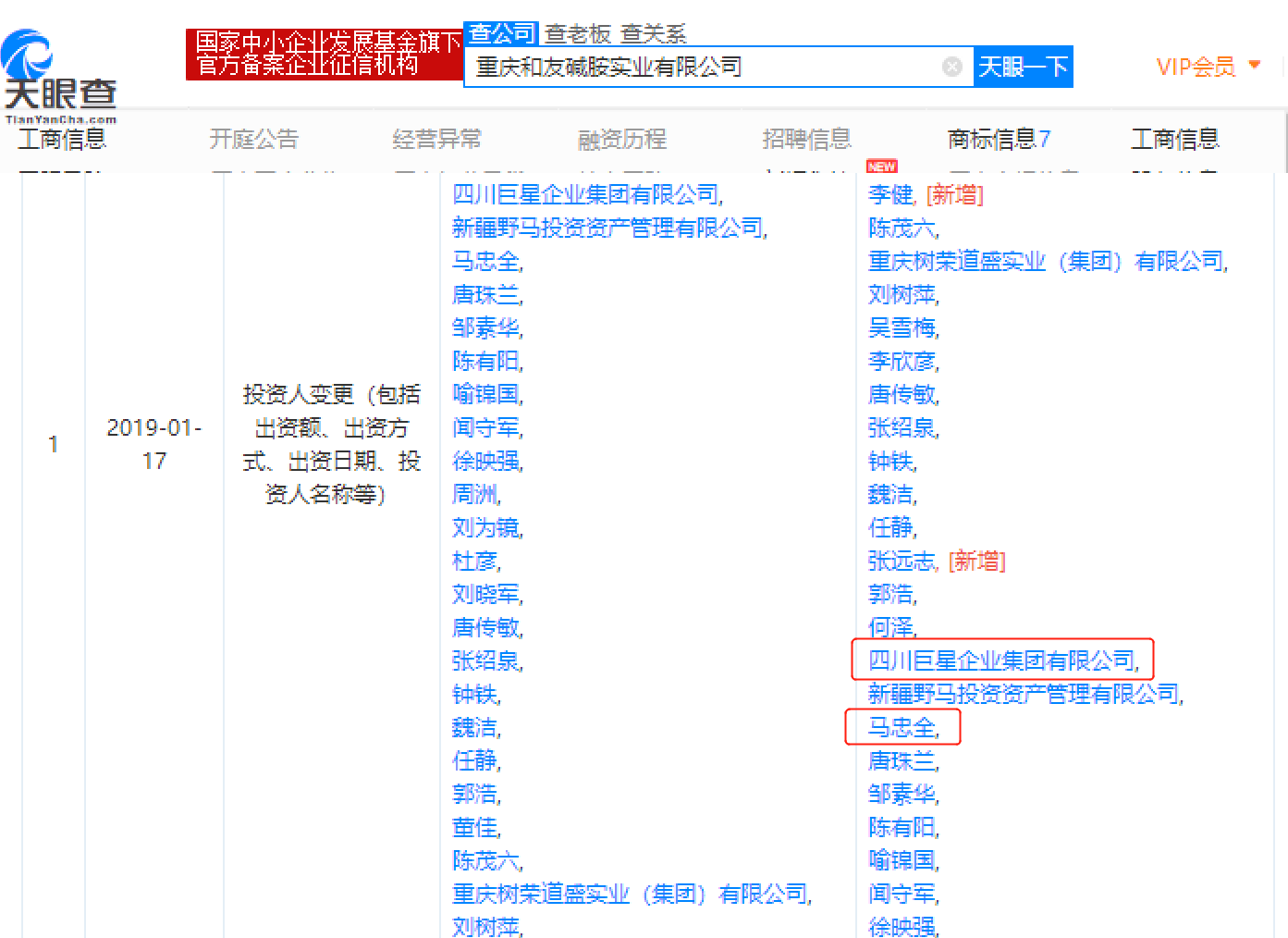Viewport: 1288px width, 938px height.
Task: Open 刘为镜 investor link
Action: coord(486,527)
